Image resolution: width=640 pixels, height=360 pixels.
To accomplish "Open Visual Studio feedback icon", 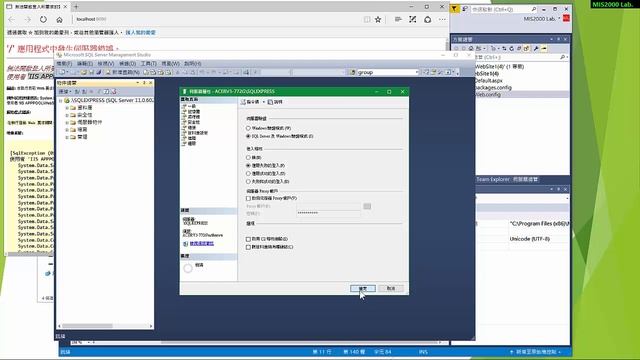I will [x=464, y=9].
